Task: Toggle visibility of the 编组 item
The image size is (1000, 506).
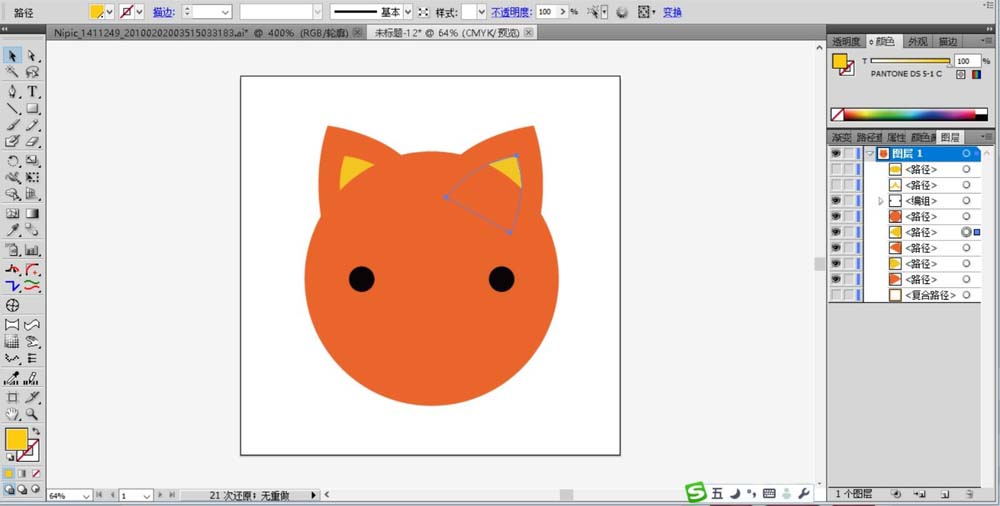Action: pyautogui.click(x=835, y=201)
